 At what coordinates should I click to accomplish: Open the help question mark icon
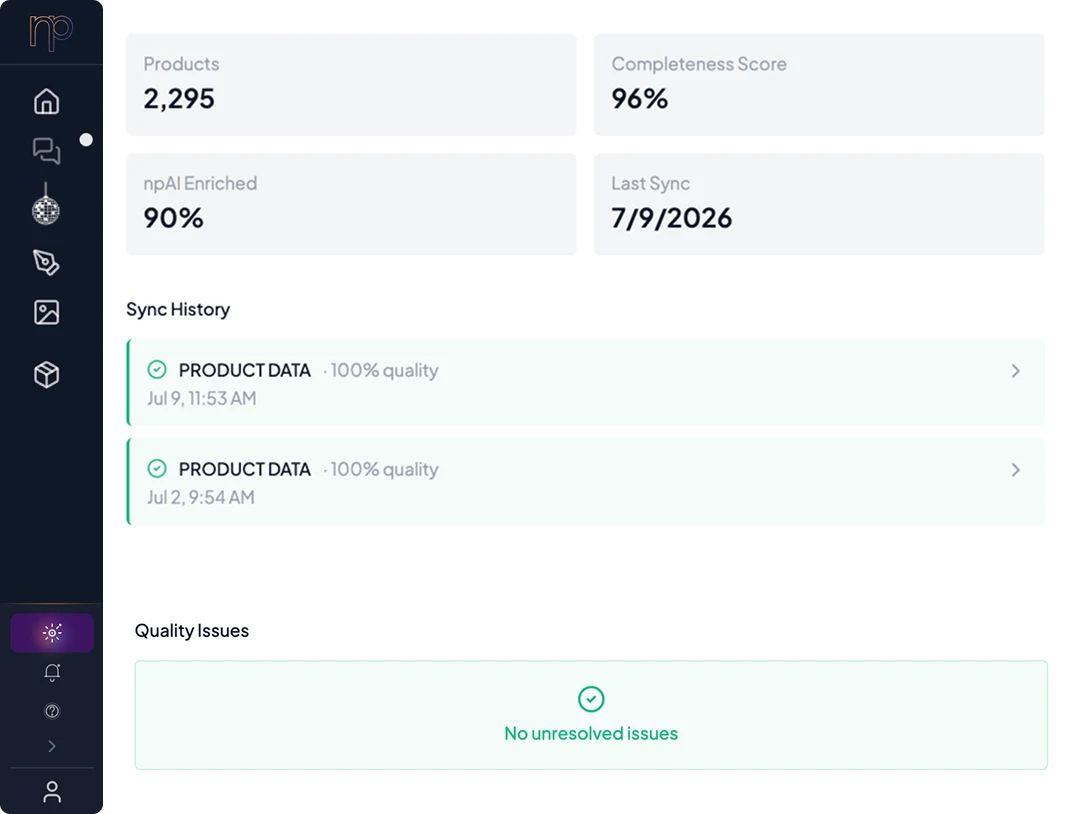click(x=52, y=711)
